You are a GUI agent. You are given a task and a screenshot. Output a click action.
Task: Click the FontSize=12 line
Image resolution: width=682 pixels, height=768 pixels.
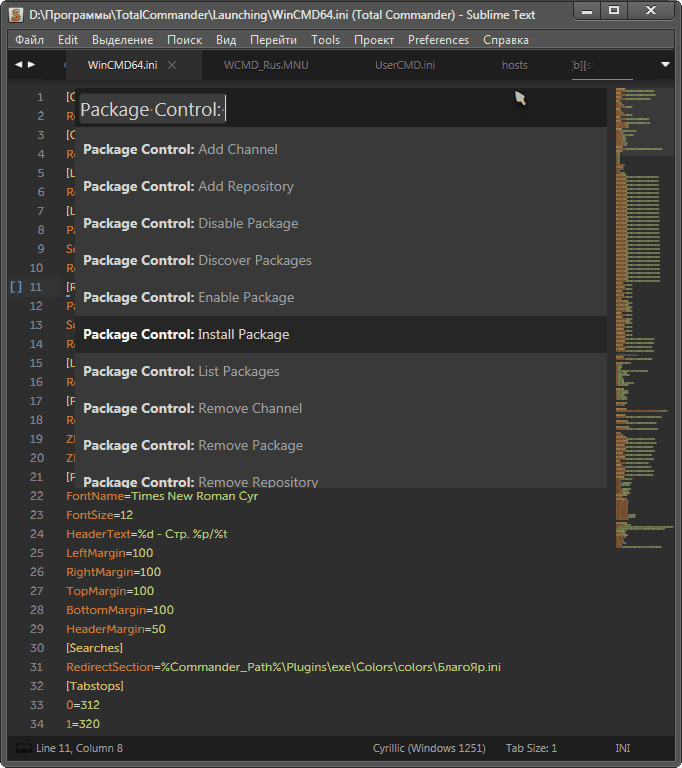pyautogui.click(x=99, y=515)
